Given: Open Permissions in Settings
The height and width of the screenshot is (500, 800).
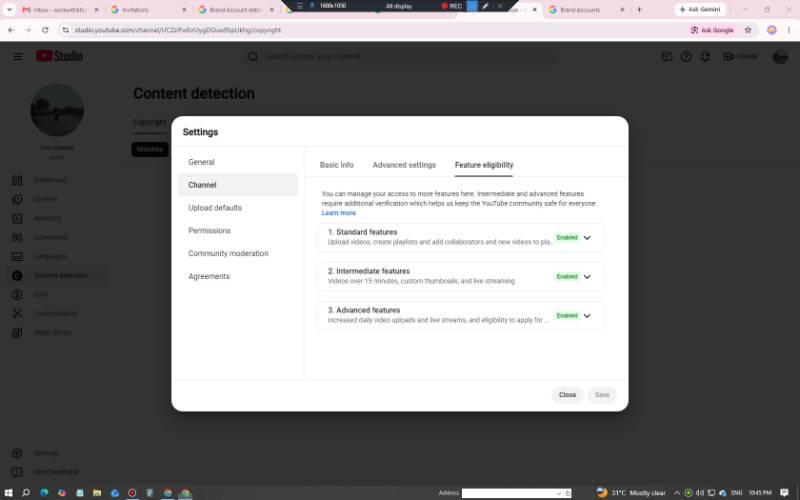Looking at the screenshot, I should click(x=238, y=231).
